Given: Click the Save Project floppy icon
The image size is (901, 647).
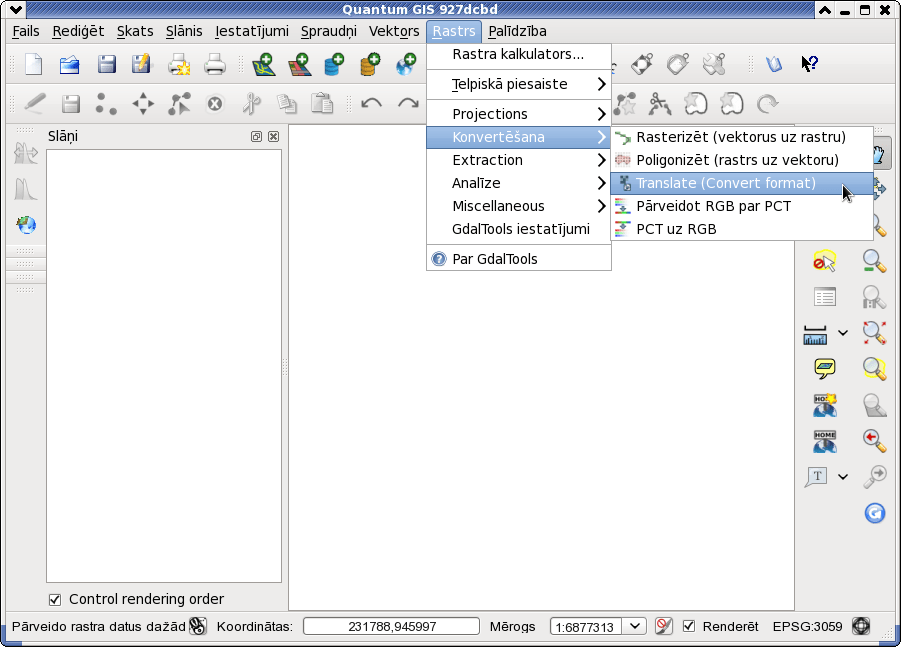Looking at the screenshot, I should click(x=106, y=64).
